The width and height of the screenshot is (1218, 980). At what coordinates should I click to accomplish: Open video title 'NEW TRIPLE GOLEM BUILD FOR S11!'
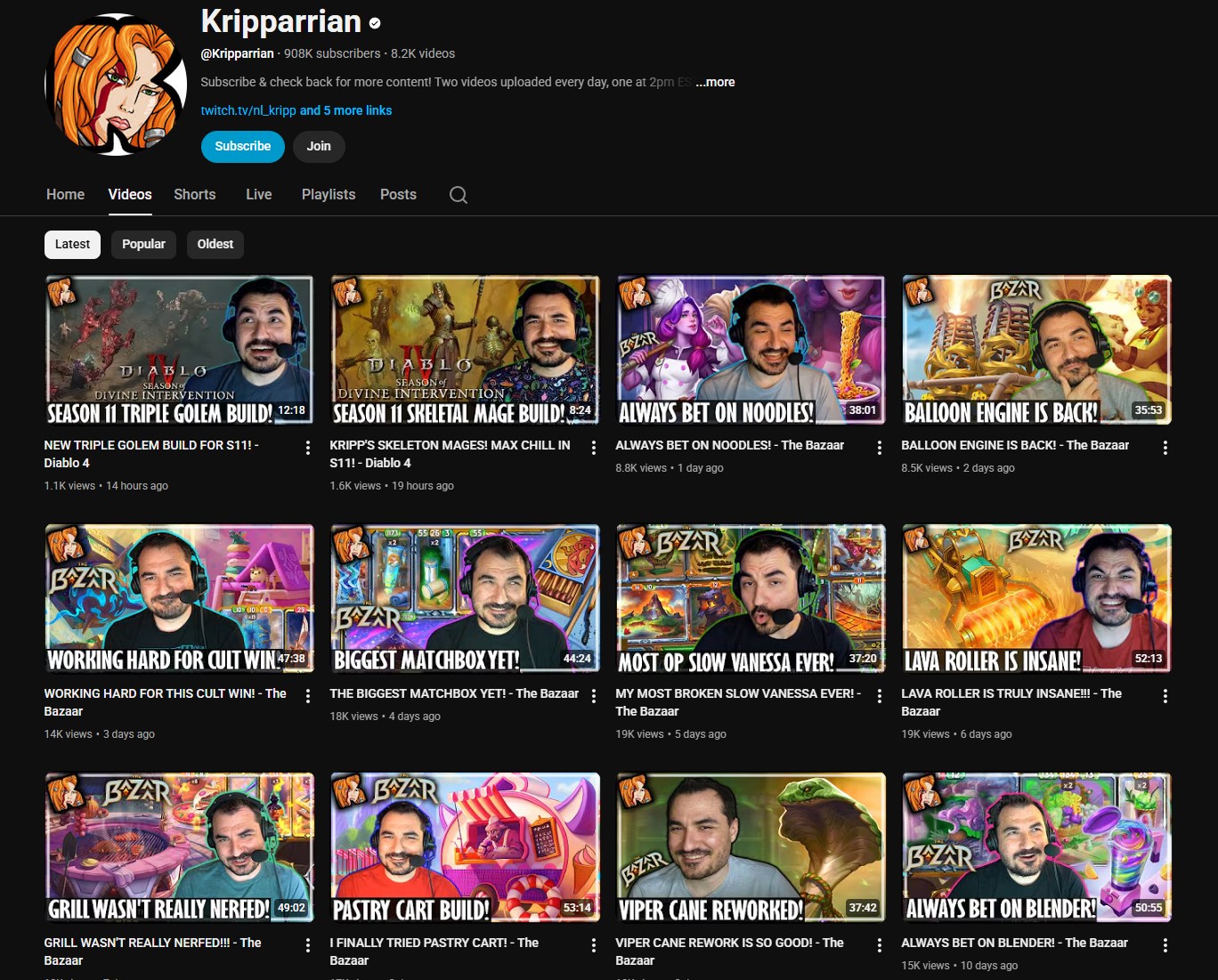pos(151,454)
